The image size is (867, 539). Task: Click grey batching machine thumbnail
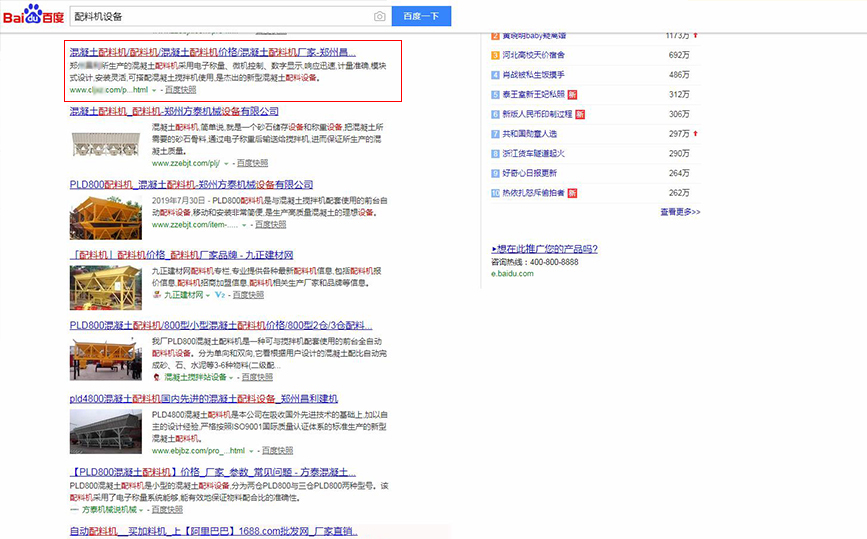[x=106, y=144]
